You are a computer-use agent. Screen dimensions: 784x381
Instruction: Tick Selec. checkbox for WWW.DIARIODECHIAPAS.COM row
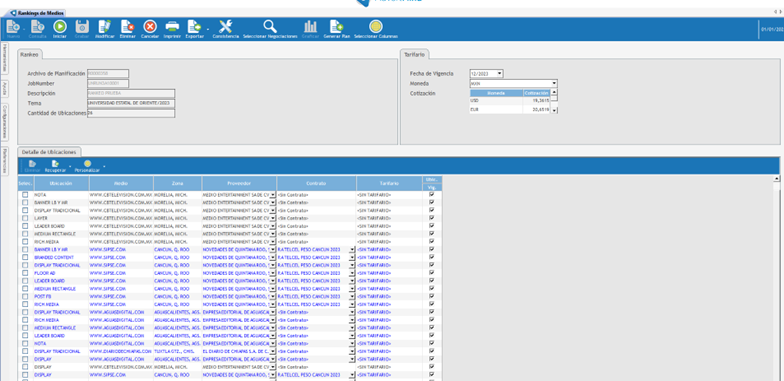coord(25,351)
